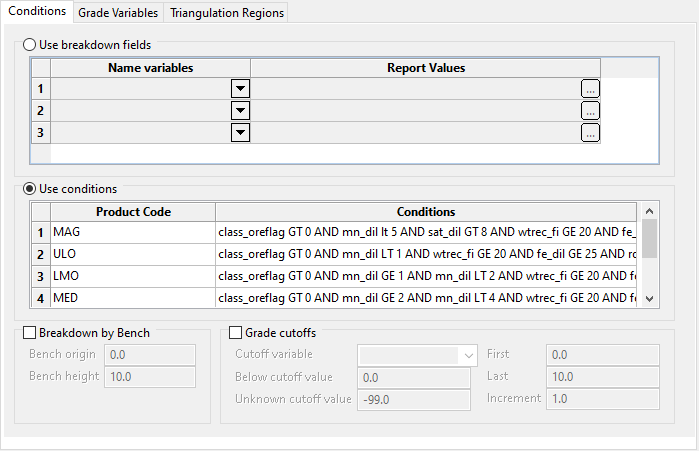Select the MAG product code cell
The height and width of the screenshot is (451, 699).
pos(132,232)
